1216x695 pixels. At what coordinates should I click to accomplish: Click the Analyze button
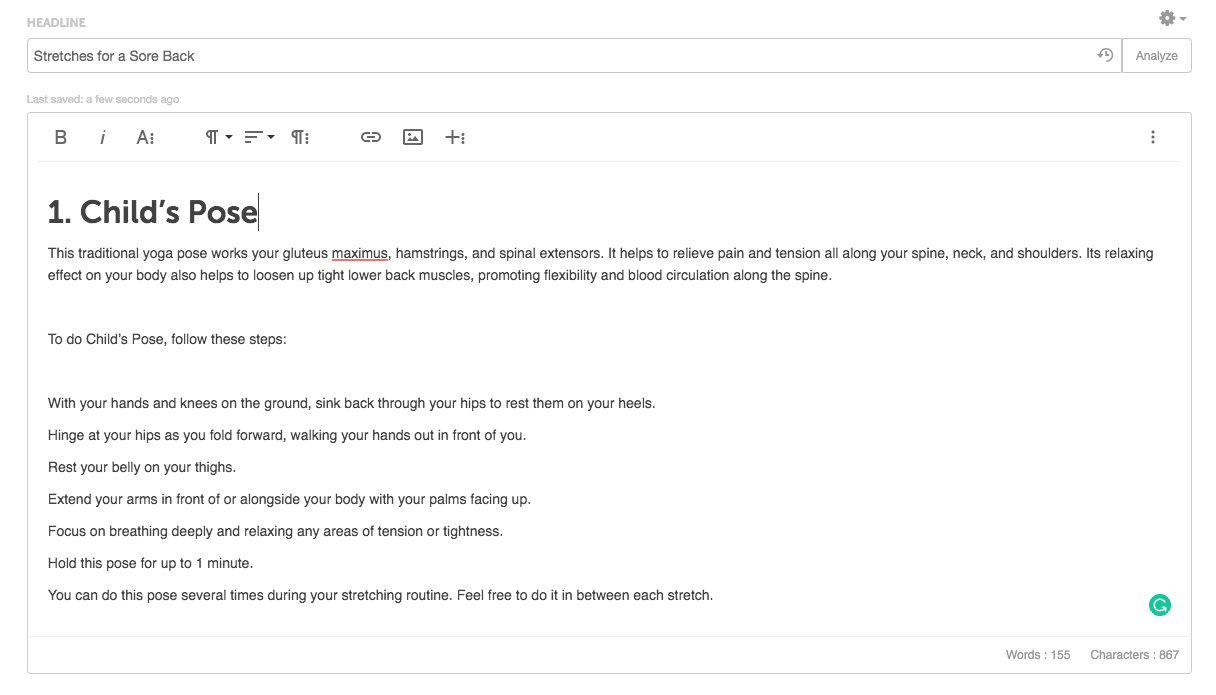(1156, 56)
